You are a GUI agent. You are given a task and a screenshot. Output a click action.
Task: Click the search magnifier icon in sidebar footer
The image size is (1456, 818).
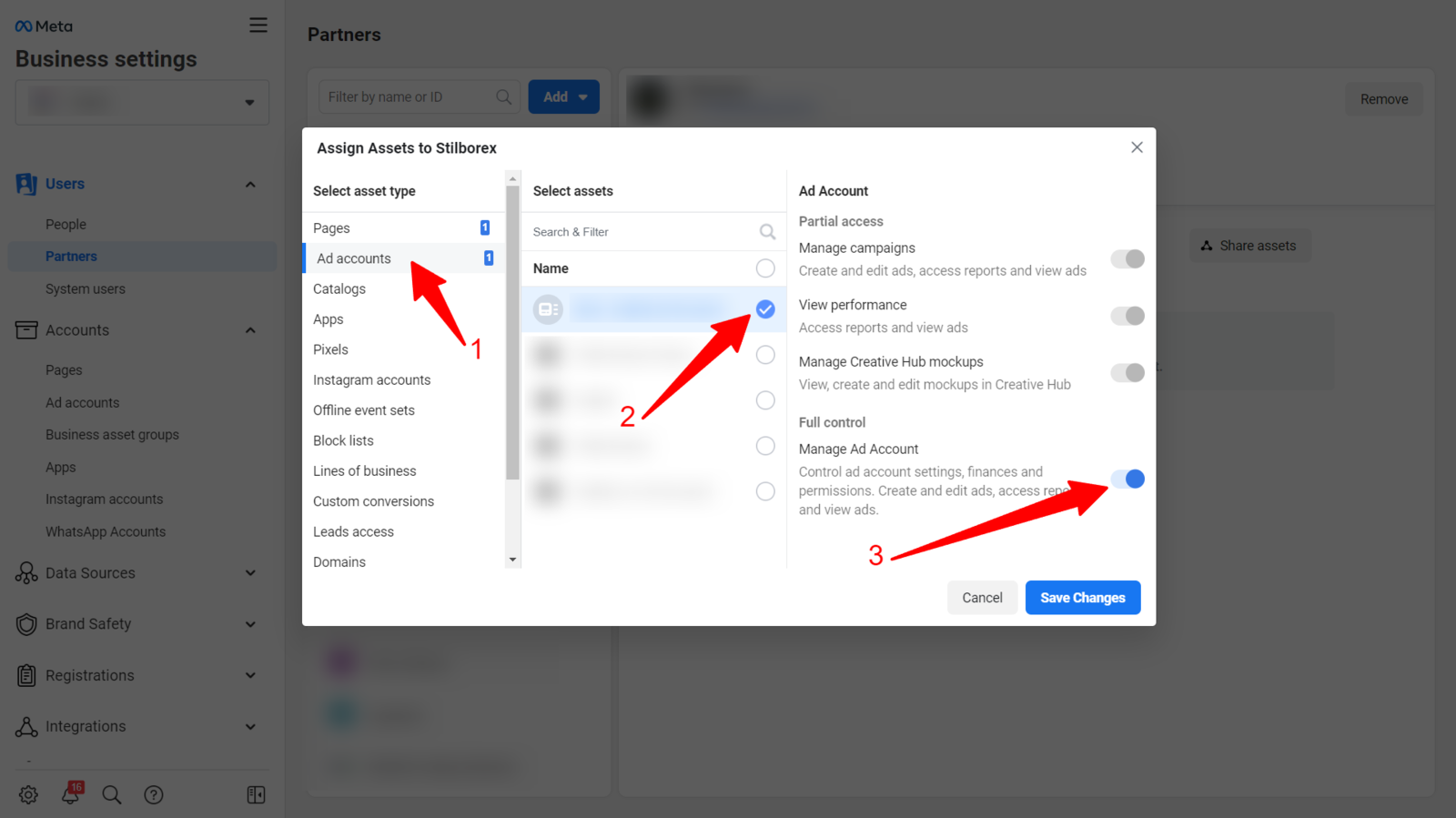[x=112, y=794]
